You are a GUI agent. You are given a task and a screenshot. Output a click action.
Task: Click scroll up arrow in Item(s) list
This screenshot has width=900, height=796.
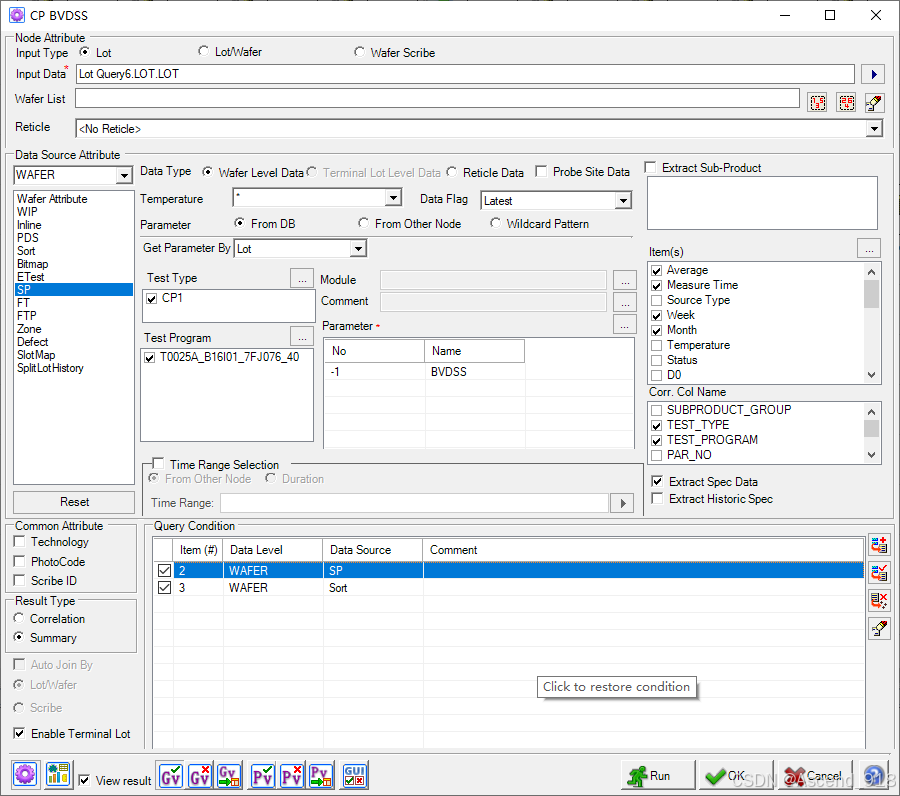click(x=871, y=271)
